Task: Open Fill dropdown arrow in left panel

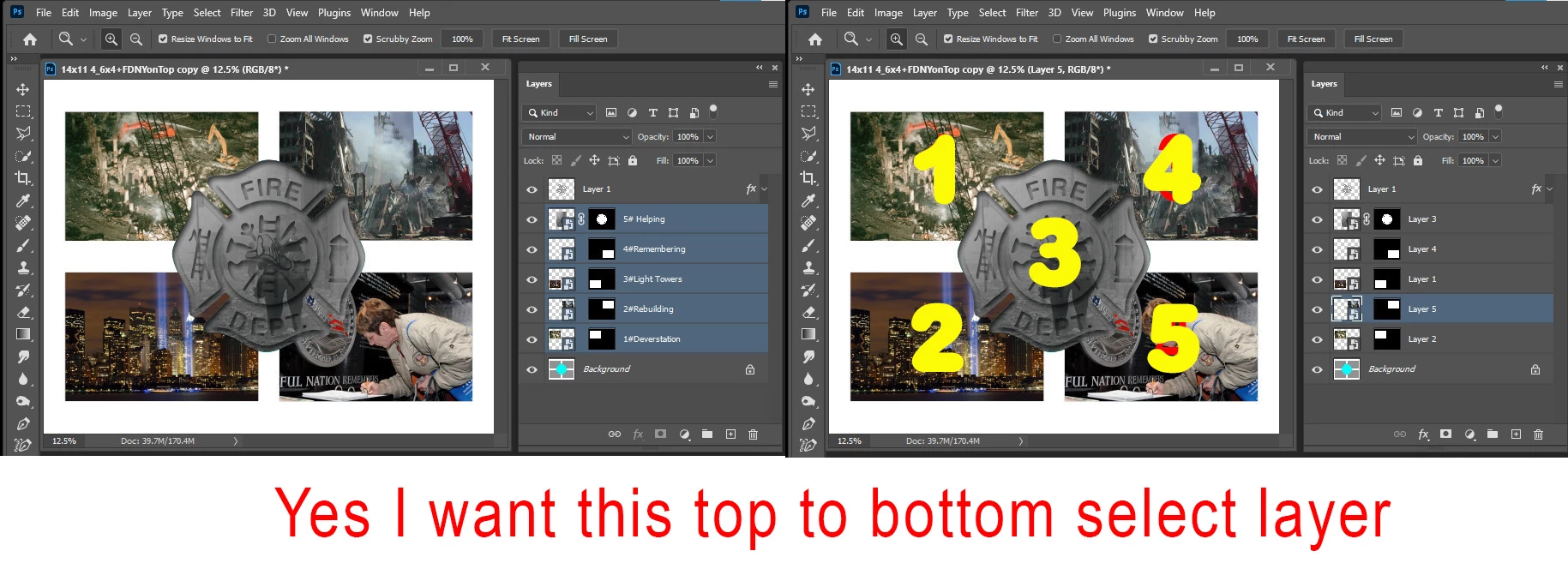Action: pos(711,160)
